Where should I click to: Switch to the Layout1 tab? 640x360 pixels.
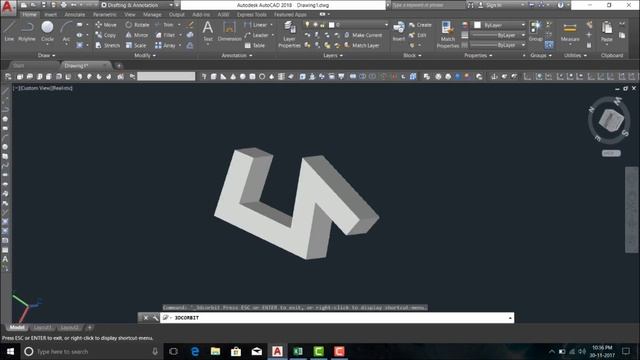point(42,327)
